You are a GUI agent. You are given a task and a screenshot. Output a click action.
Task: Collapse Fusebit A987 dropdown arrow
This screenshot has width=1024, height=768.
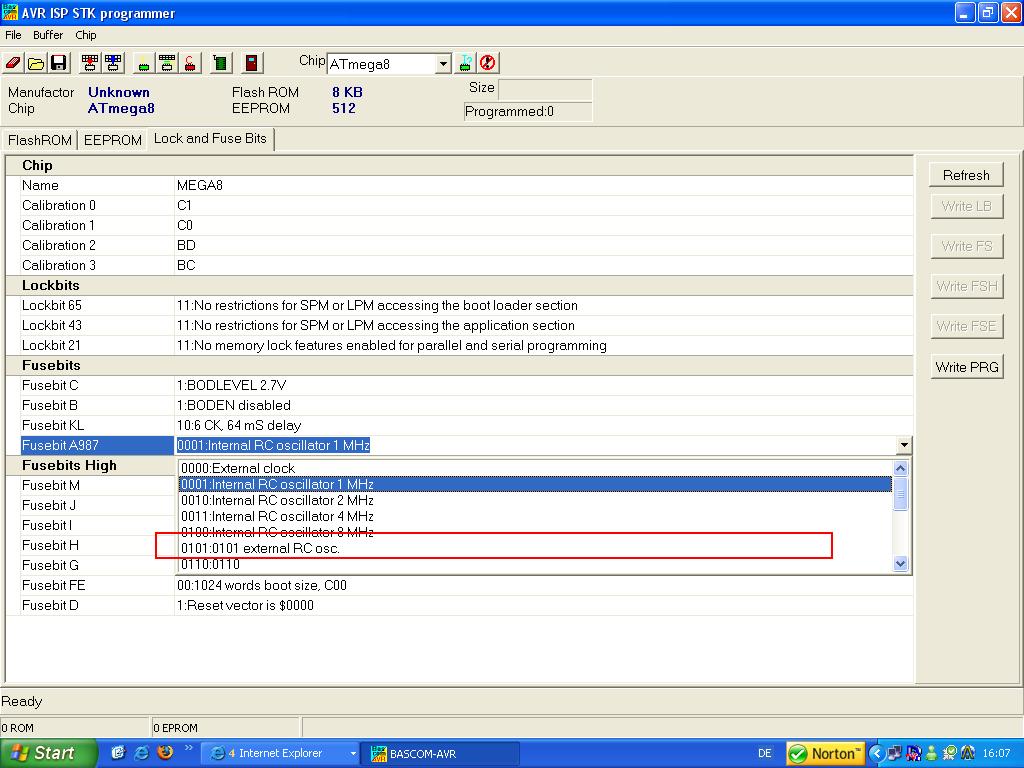[904, 445]
